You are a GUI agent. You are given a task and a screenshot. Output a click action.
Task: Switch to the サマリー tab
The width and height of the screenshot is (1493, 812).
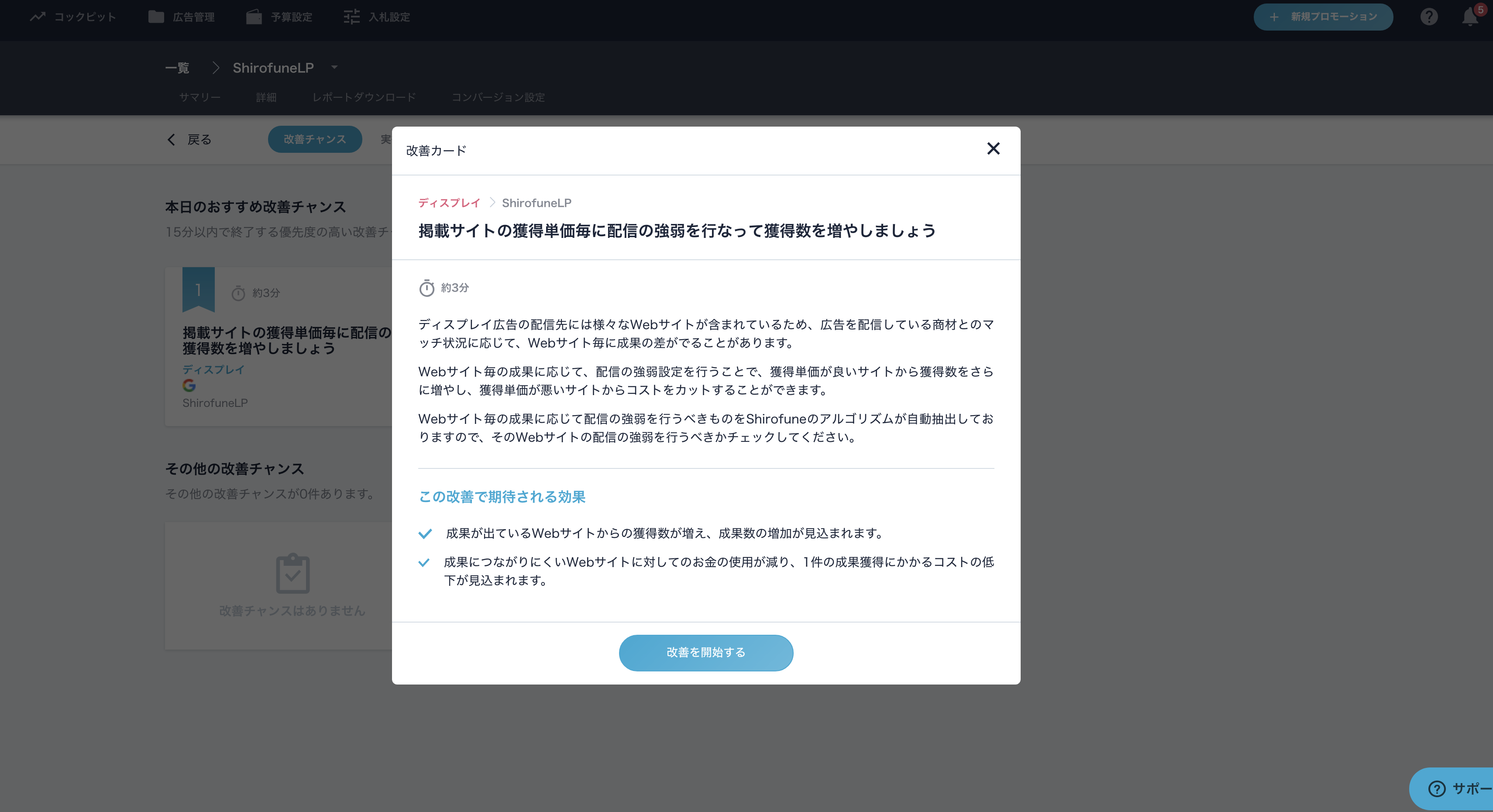click(x=200, y=97)
